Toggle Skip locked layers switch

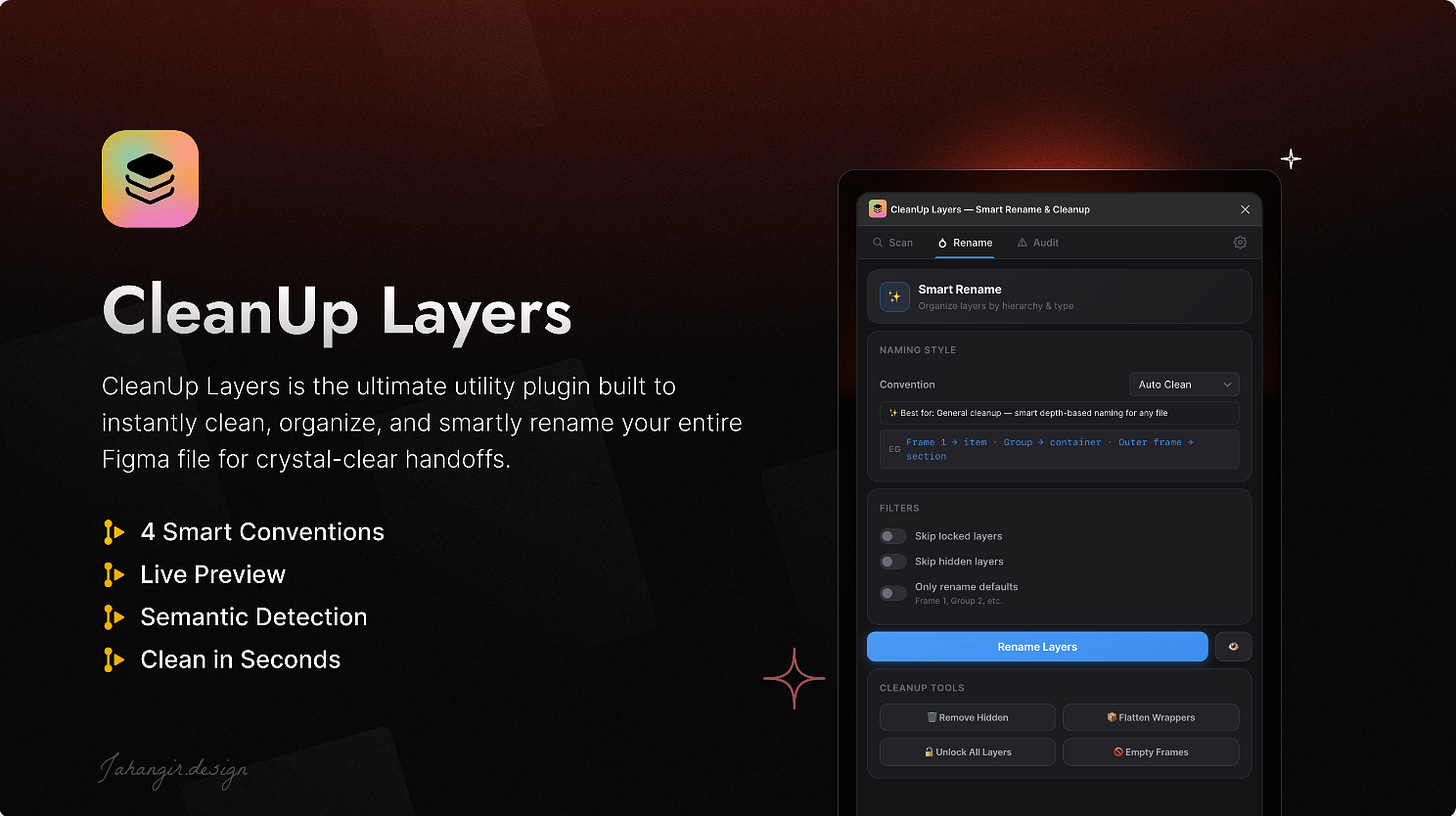(893, 536)
